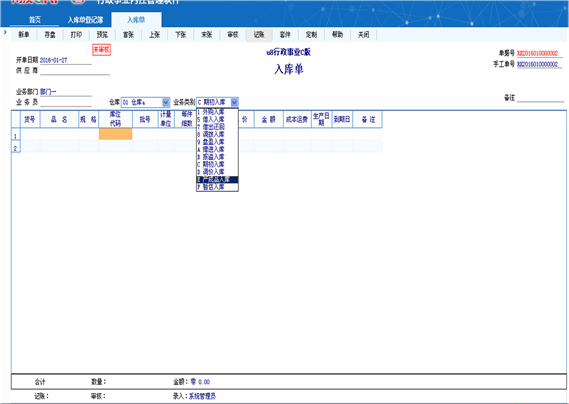This screenshot has height=404, width=569.
Task: Click the 业务员 input field
Action: 65,102
